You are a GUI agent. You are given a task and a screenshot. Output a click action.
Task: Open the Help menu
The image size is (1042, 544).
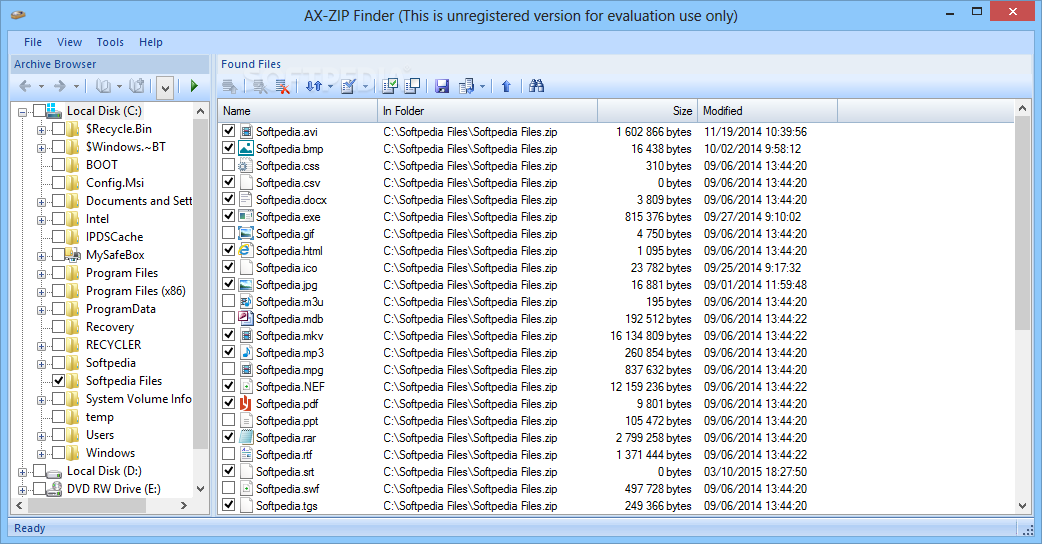click(151, 42)
